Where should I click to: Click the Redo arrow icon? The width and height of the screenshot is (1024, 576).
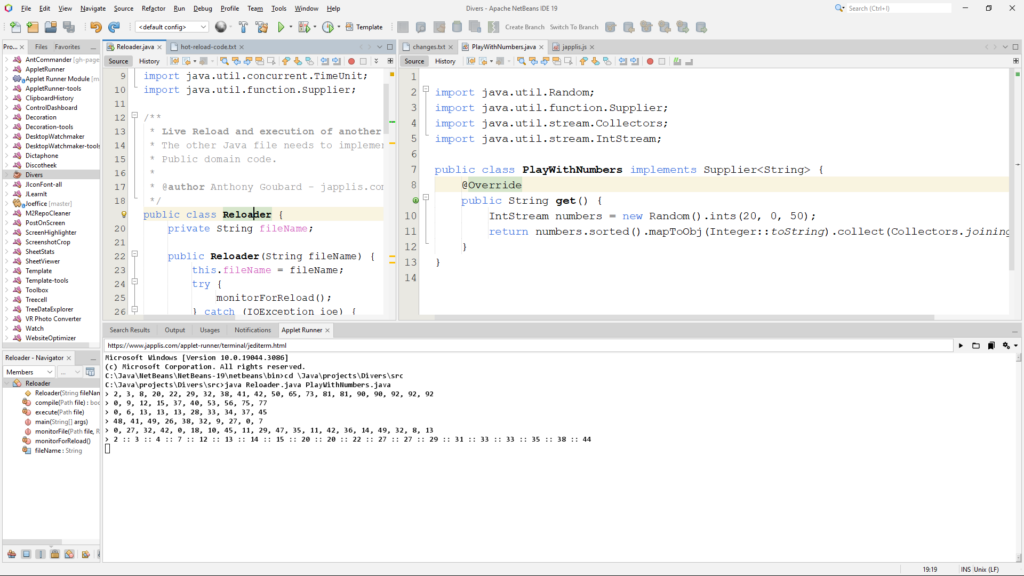click(x=114, y=27)
